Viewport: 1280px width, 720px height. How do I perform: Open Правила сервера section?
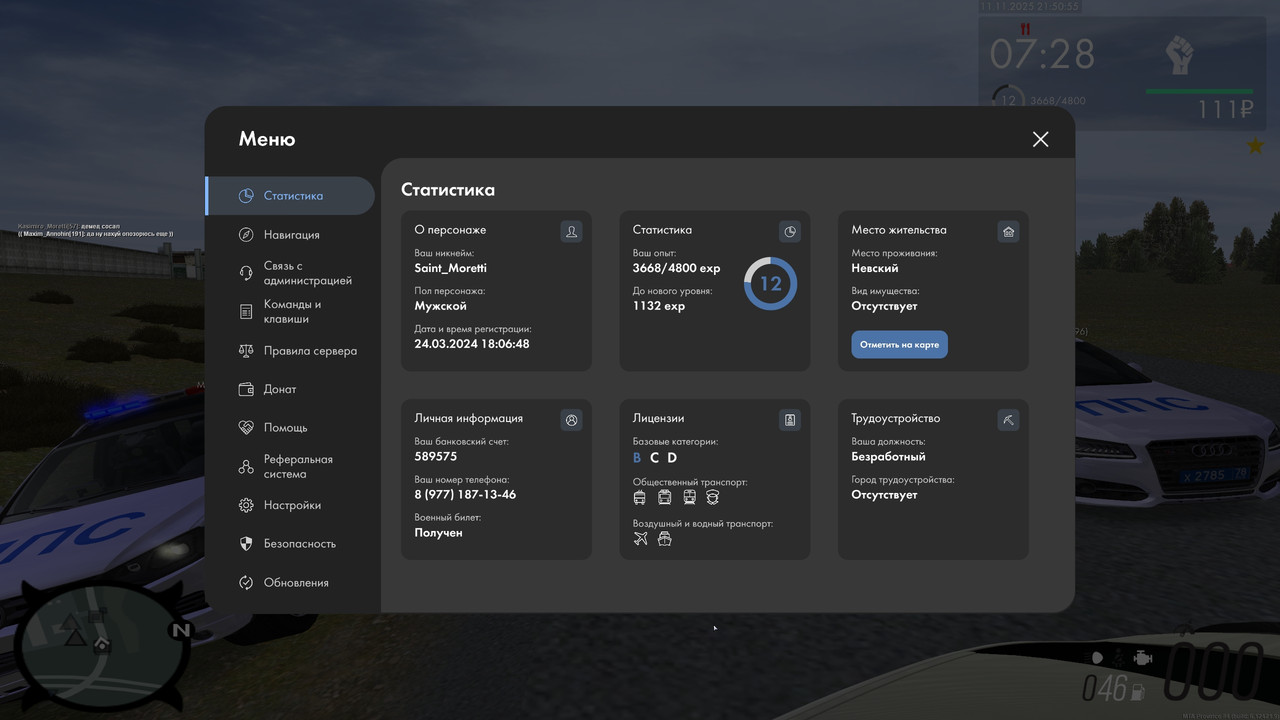tap(290, 351)
